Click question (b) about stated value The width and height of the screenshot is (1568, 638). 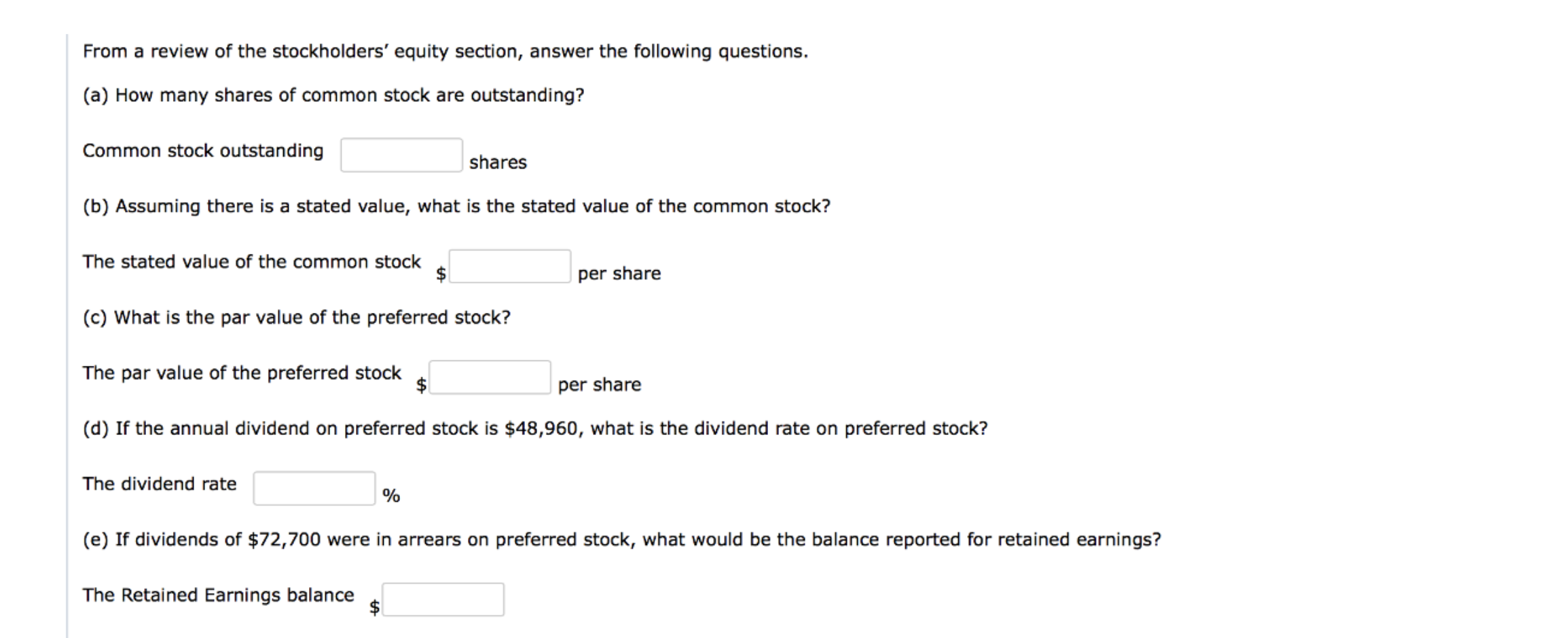pos(455,206)
